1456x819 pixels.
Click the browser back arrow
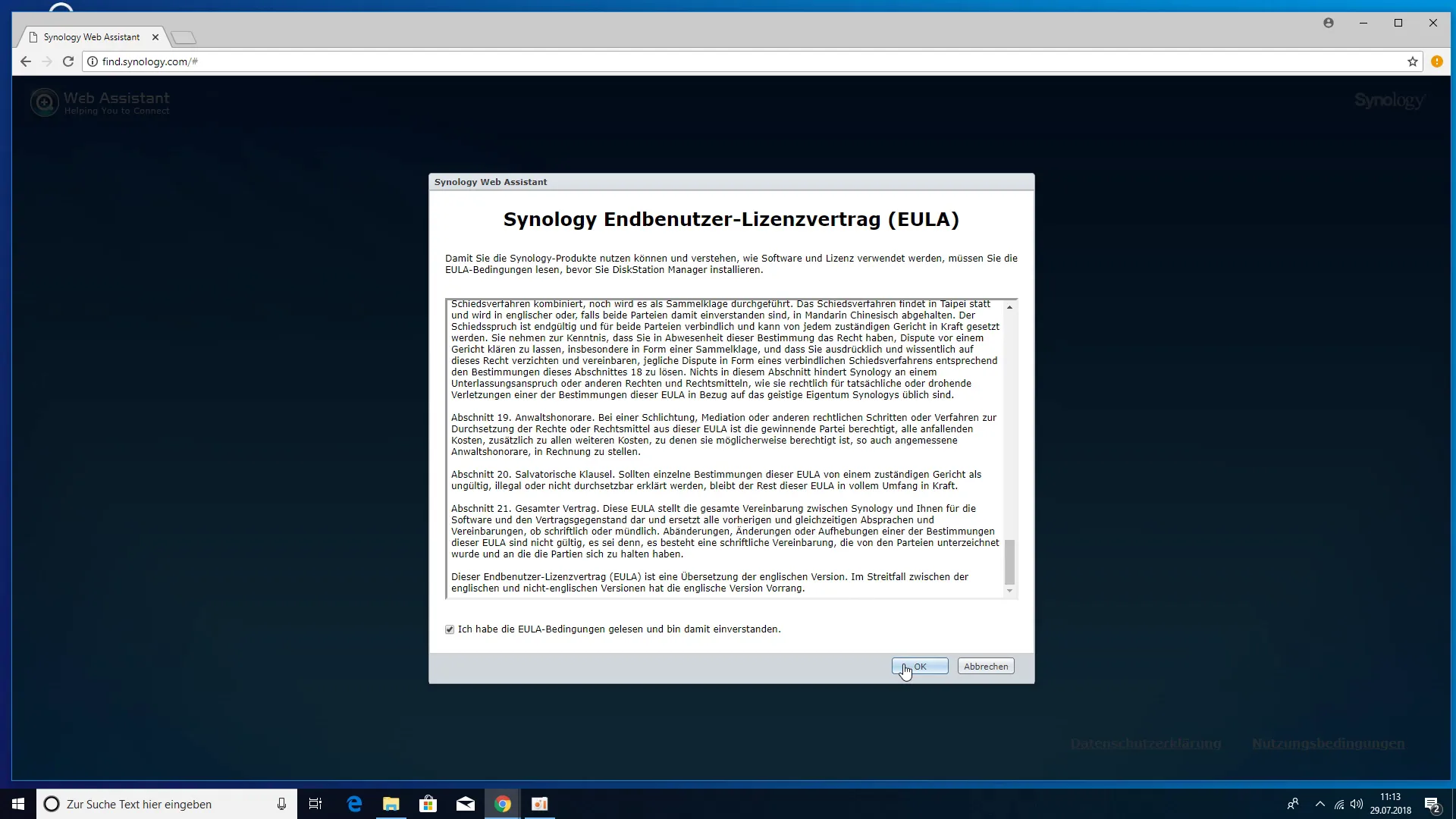(26, 61)
